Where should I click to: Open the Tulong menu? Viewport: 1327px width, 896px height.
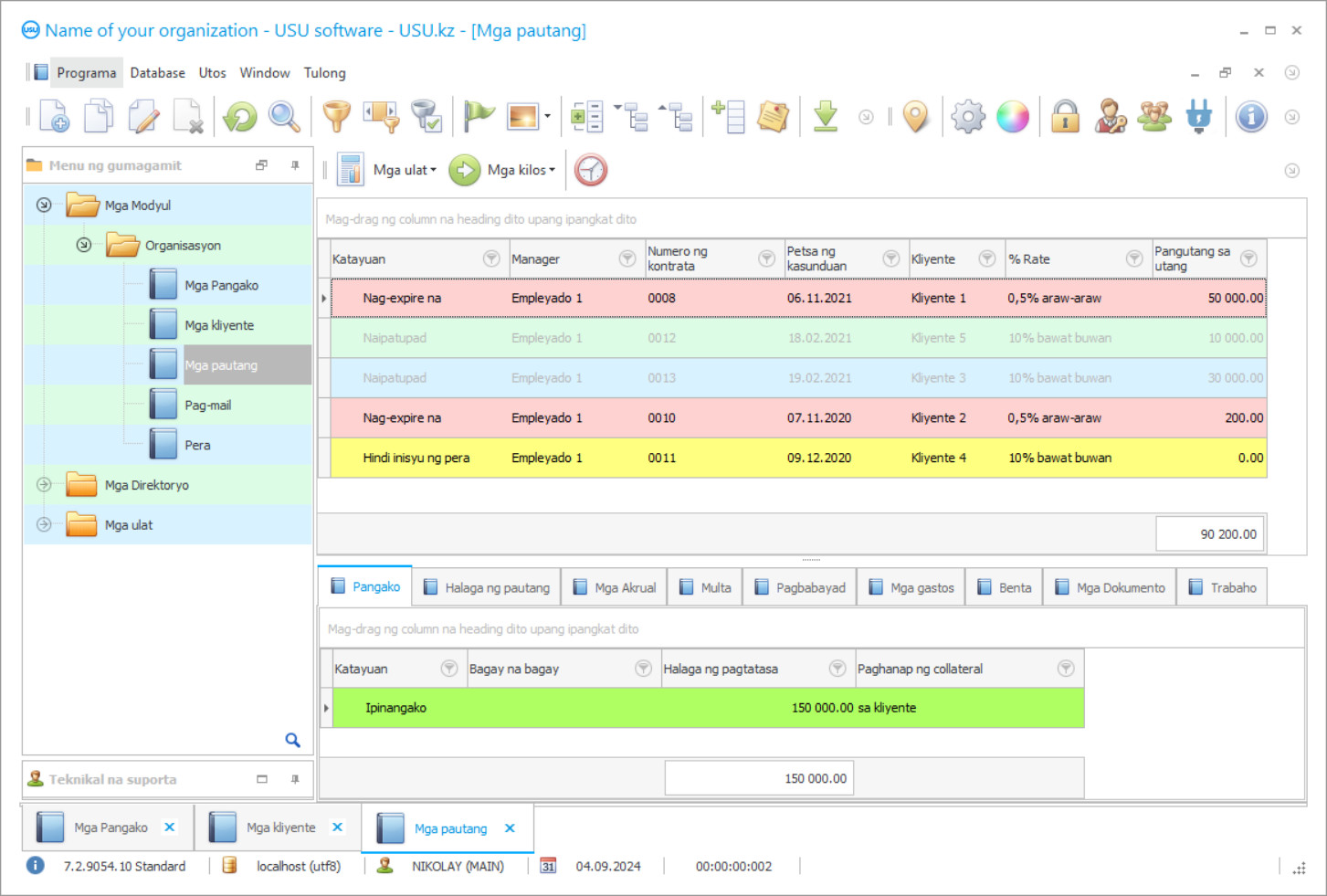(x=324, y=73)
